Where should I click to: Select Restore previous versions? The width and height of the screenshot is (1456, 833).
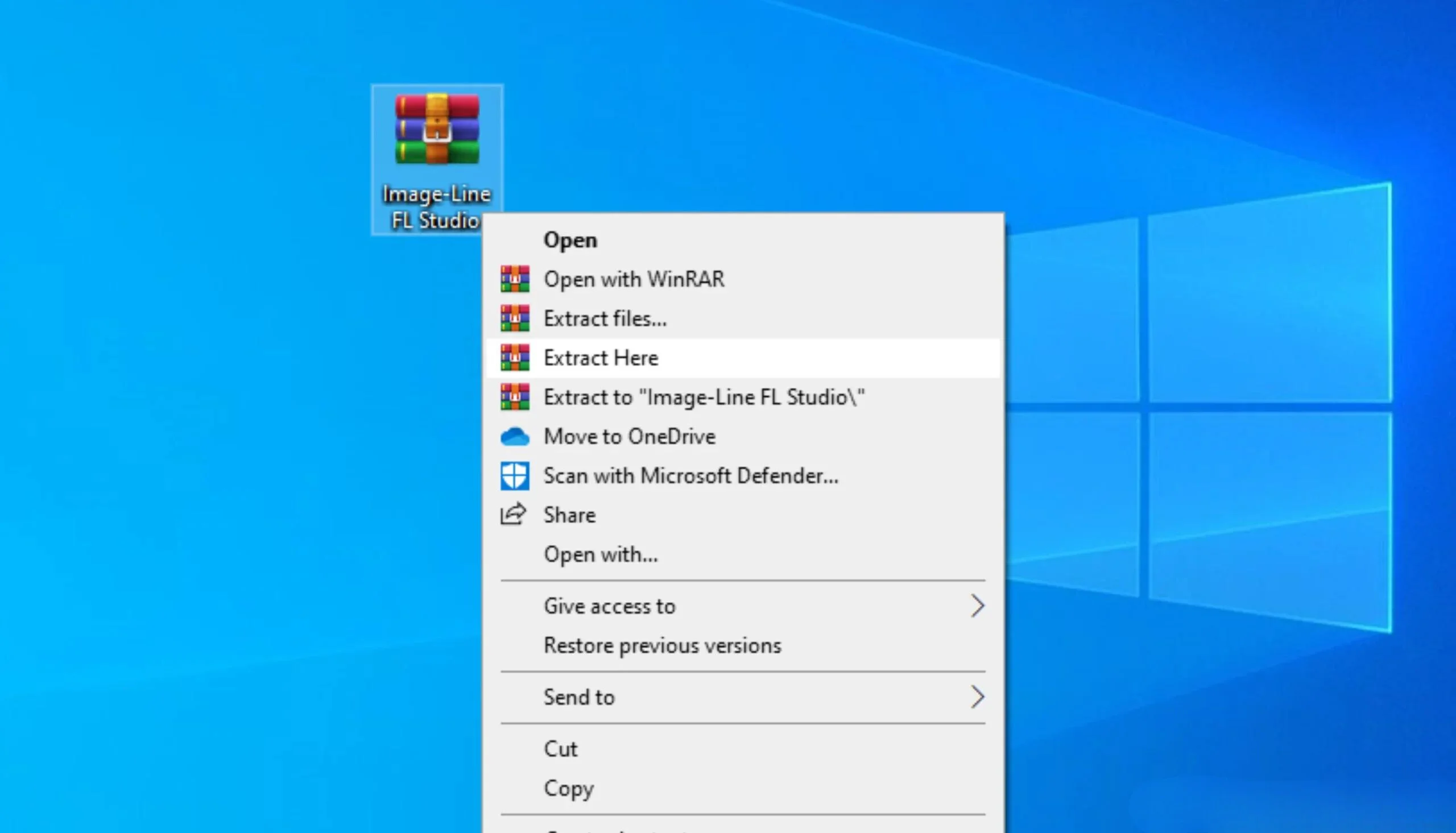pyautogui.click(x=743, y=645)
